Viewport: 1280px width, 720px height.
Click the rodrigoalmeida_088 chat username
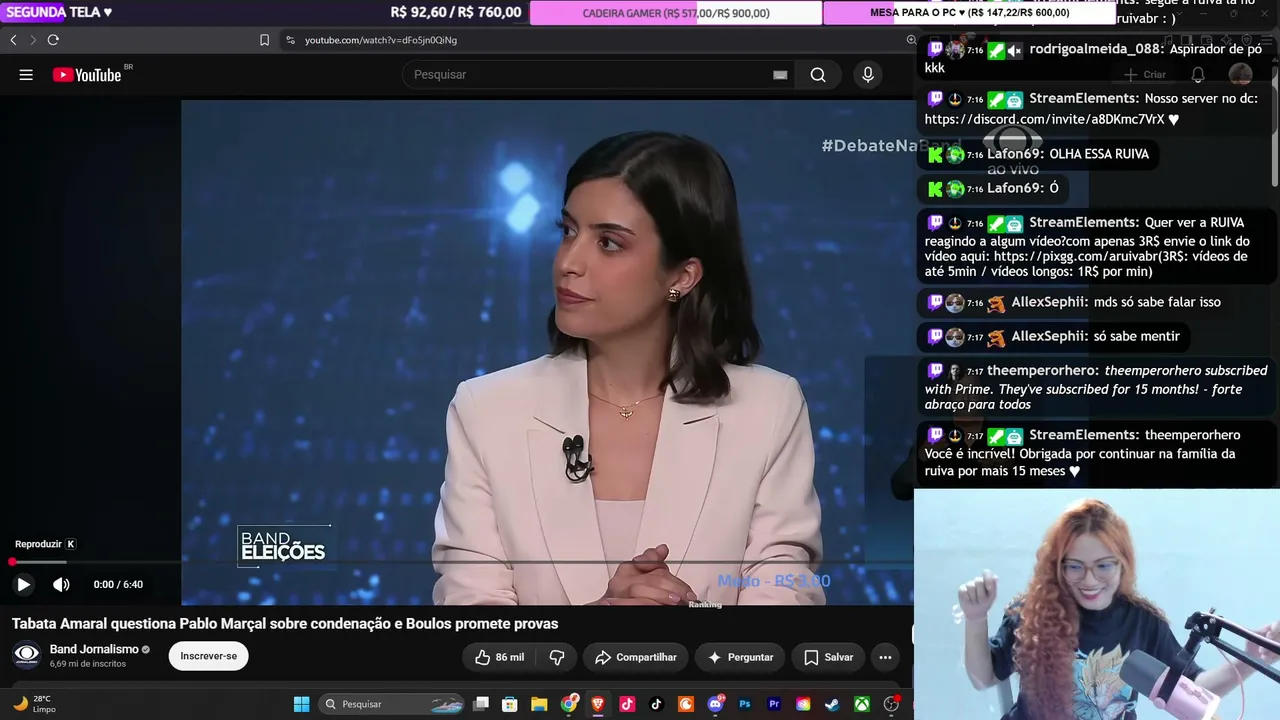[1096, 49]
